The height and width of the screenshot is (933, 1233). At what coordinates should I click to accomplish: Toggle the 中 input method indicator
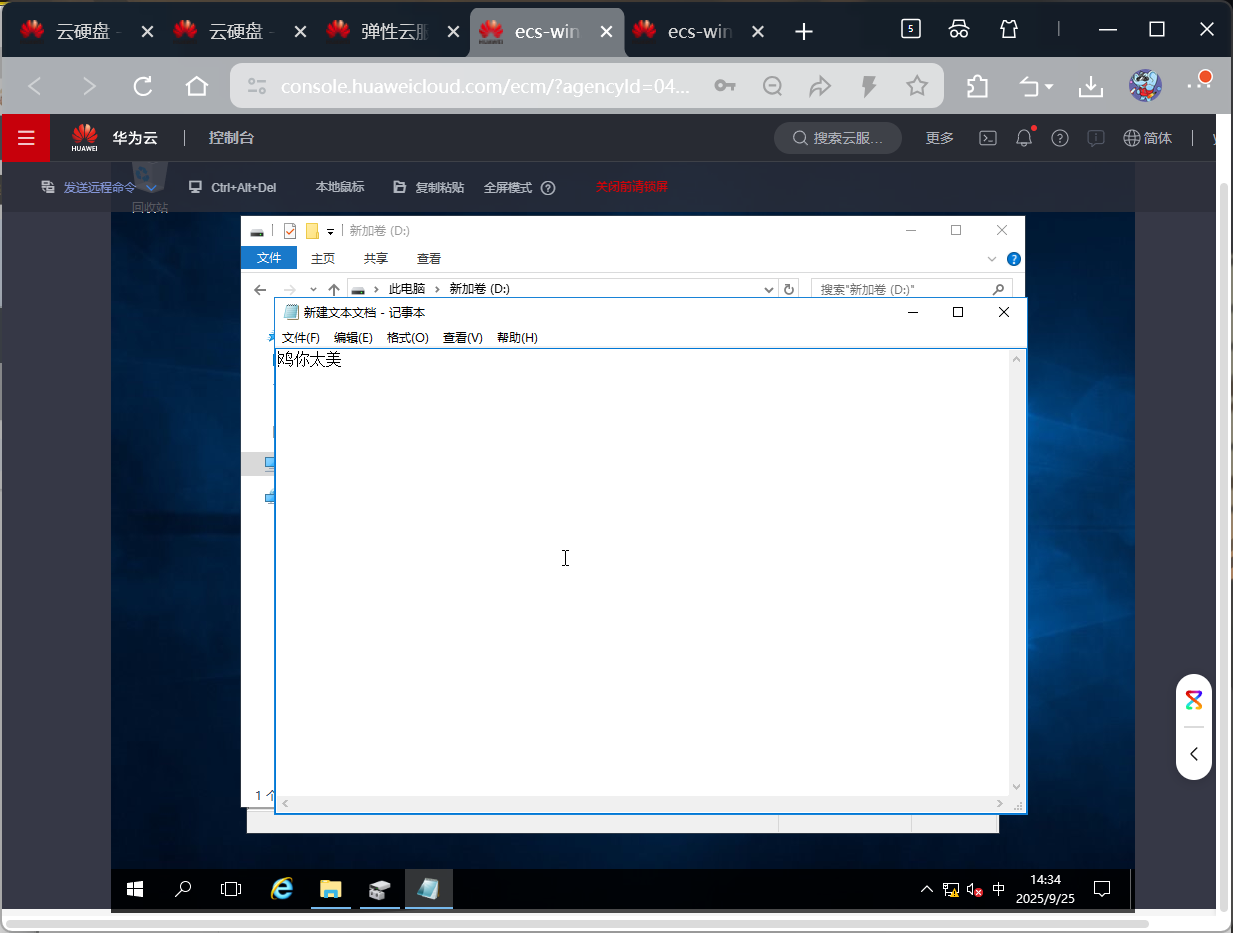[999, 889]
